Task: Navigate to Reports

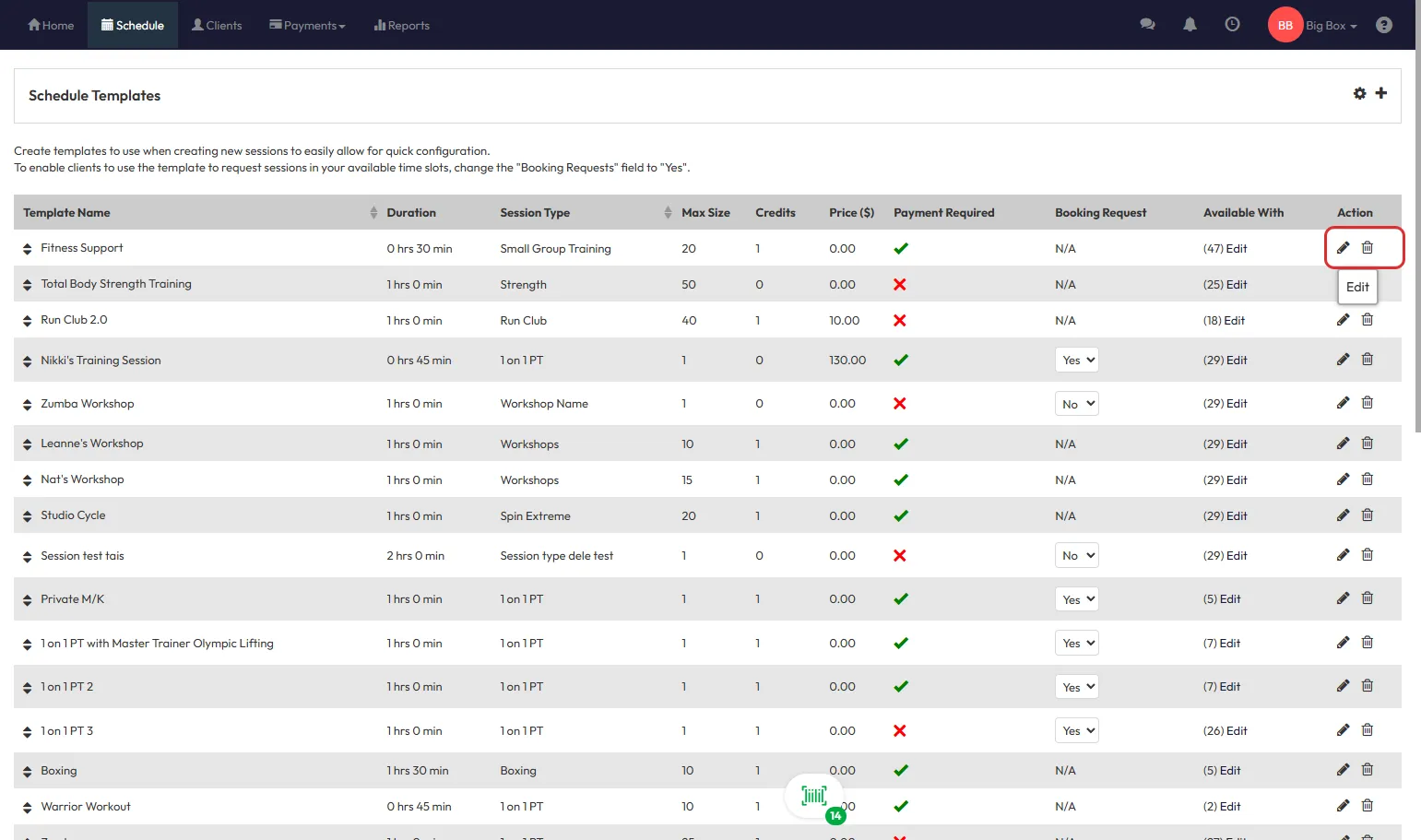Action: (x=402, y=26)
